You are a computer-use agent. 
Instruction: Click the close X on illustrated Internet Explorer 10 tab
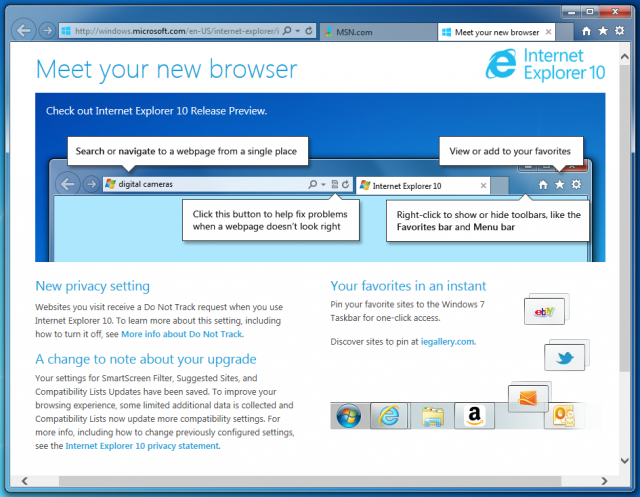click(x=483, y=186)
